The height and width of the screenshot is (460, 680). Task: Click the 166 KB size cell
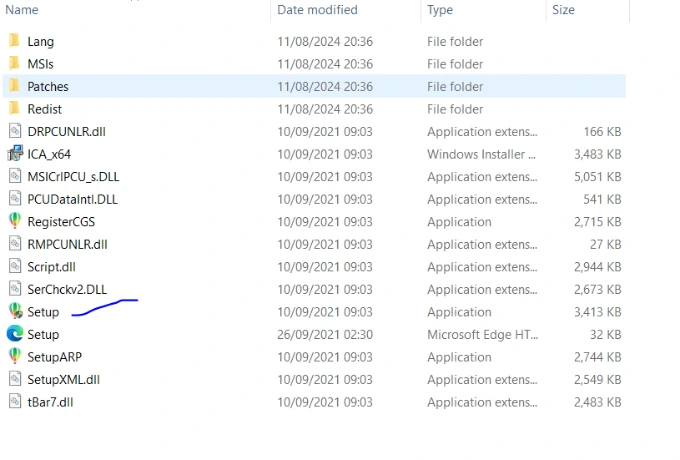[x=602, y=132]
